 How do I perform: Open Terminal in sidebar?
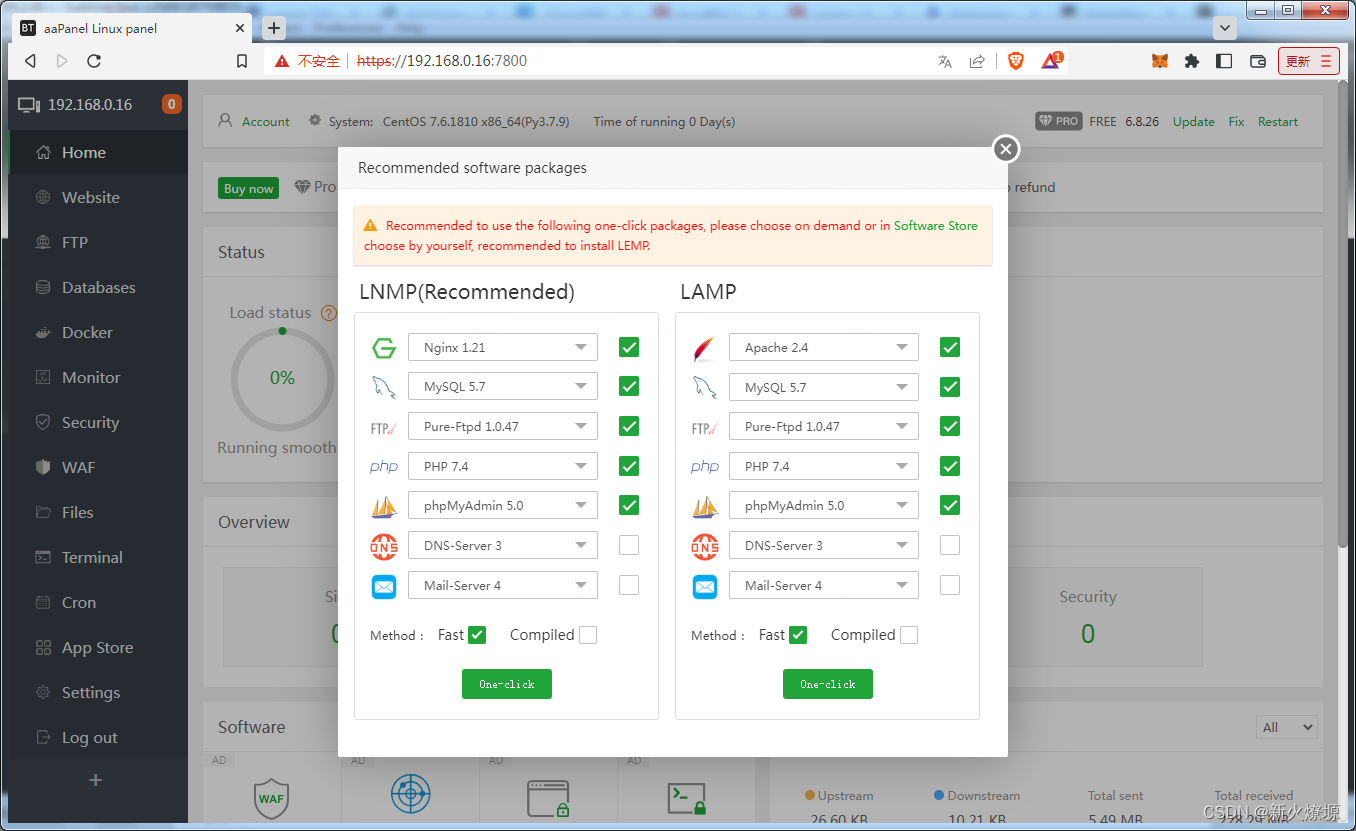[97, 557]
